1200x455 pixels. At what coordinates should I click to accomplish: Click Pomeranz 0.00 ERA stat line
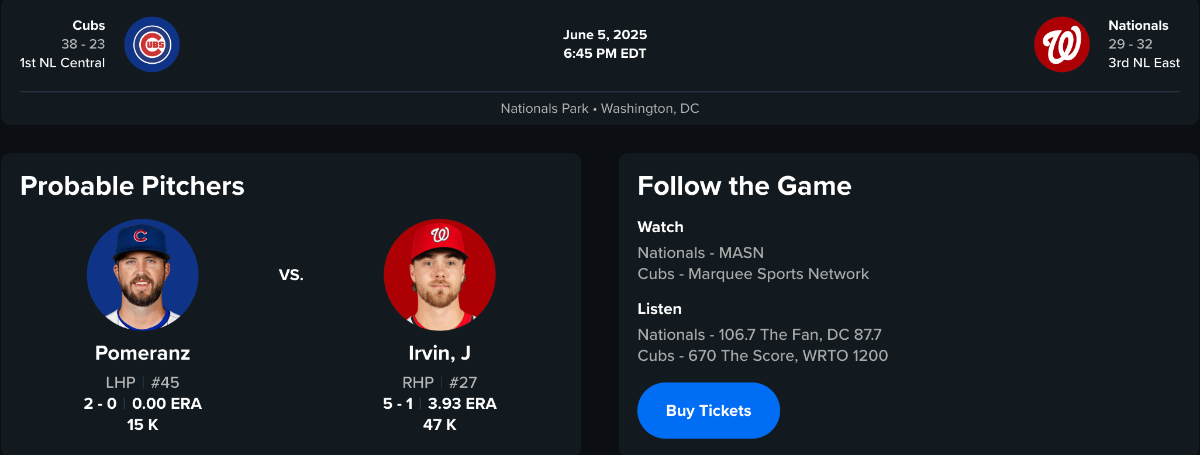click(x=142, y=404)
